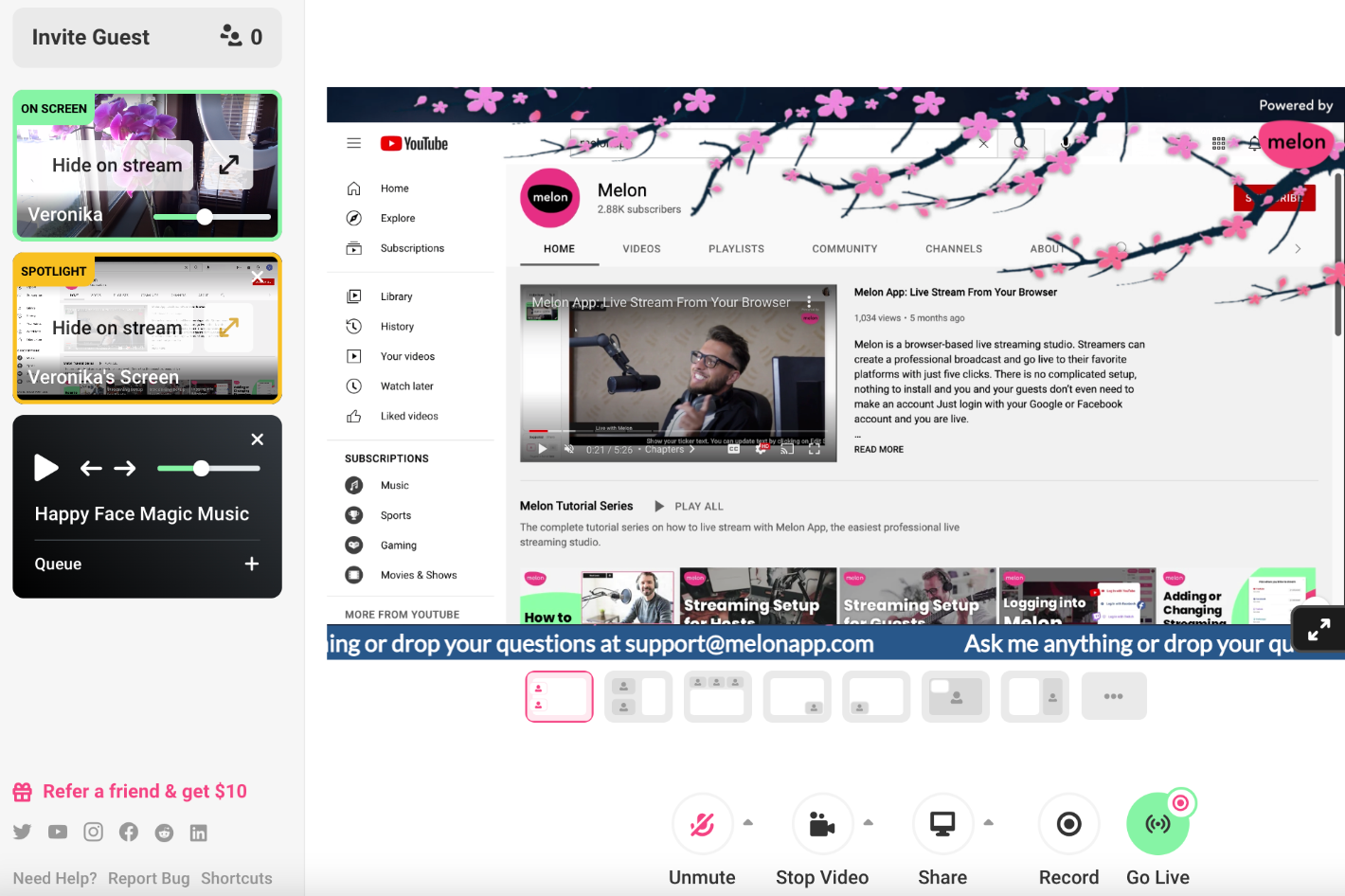Viewport: 1345px width, 896px height.
Task: Open Melon's Reddit page
Action: pyautogui.click(x=164, y=832)
